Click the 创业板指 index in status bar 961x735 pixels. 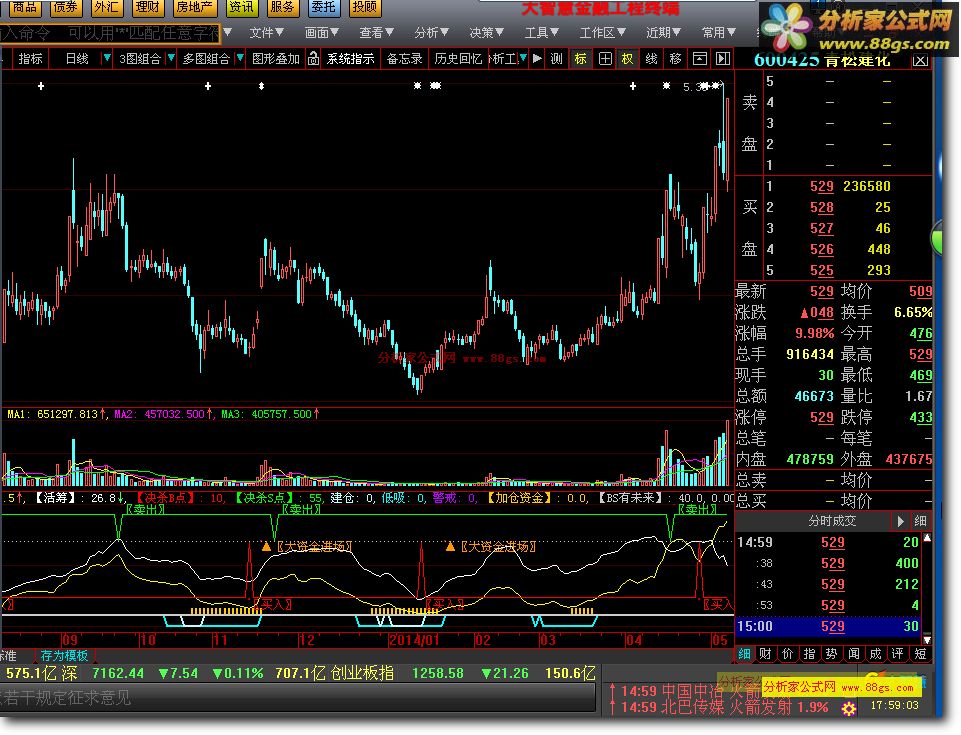[x=362, y=673]
